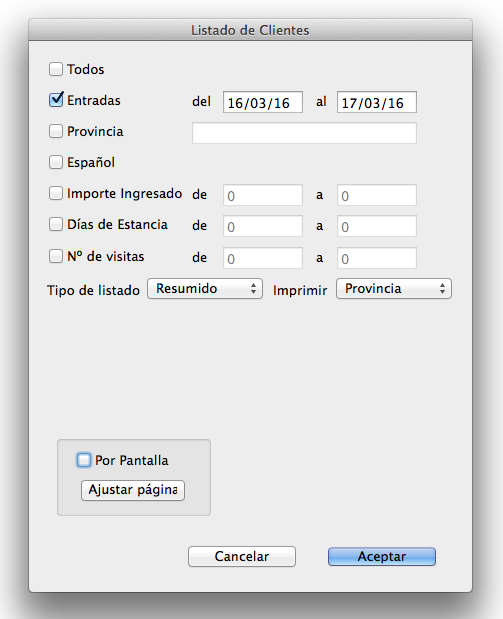Image resolution: width=503 pixels, height=619 pixels.
Task: Toggle the Días de Estancia checkbox
Action: pos(56,224)
